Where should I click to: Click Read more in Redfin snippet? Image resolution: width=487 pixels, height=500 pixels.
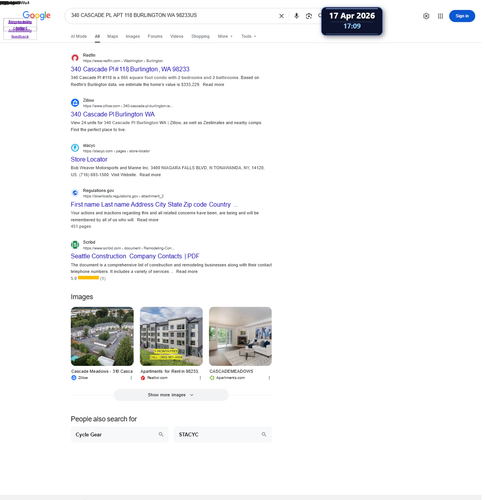[213, 85]
